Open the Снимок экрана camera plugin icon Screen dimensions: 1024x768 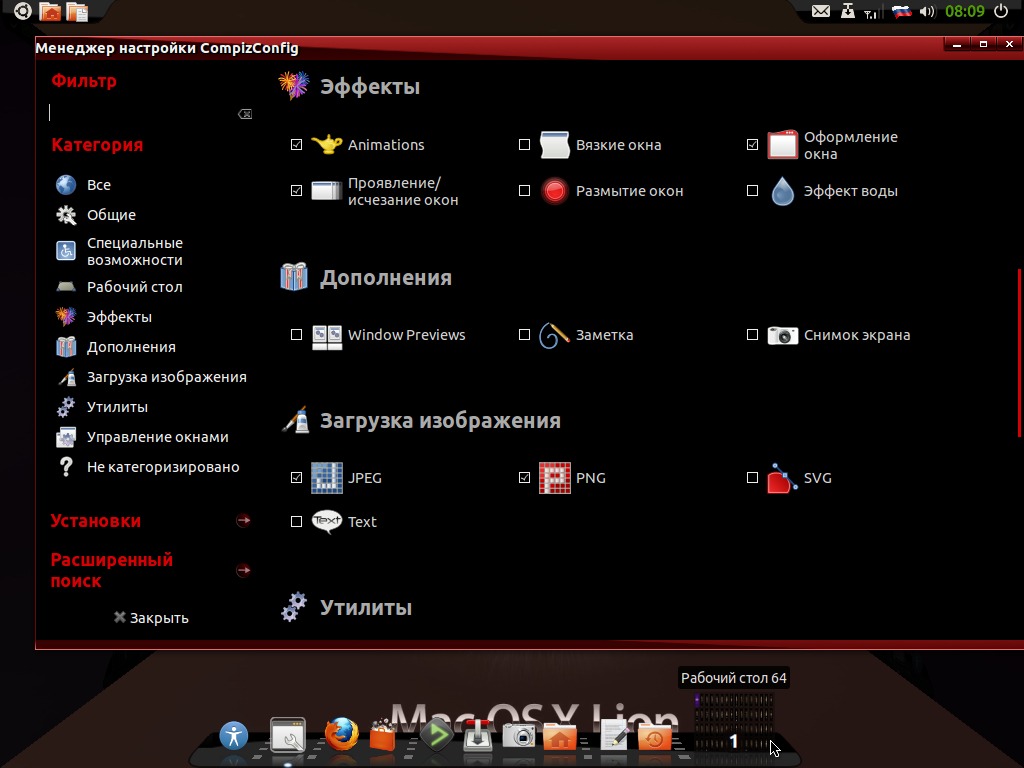(x=782, y=335)
